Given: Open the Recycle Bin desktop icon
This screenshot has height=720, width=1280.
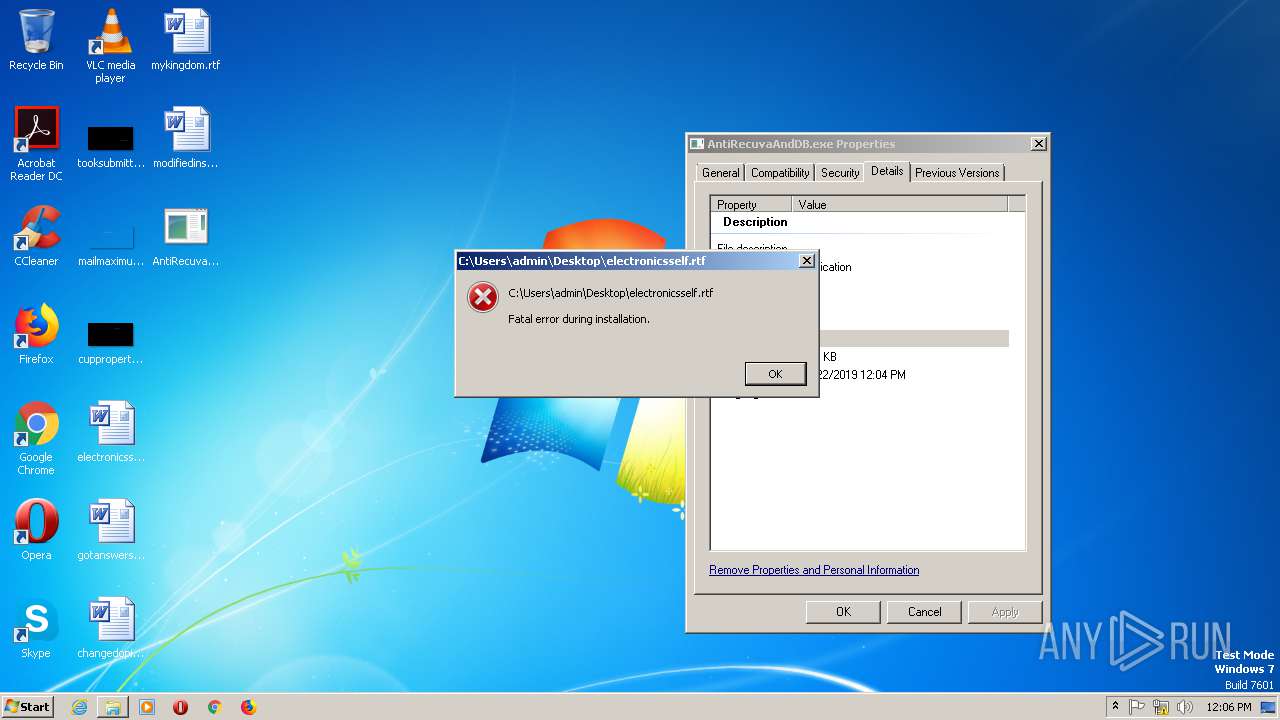Looking at the screenshot, I should point(36,40).
